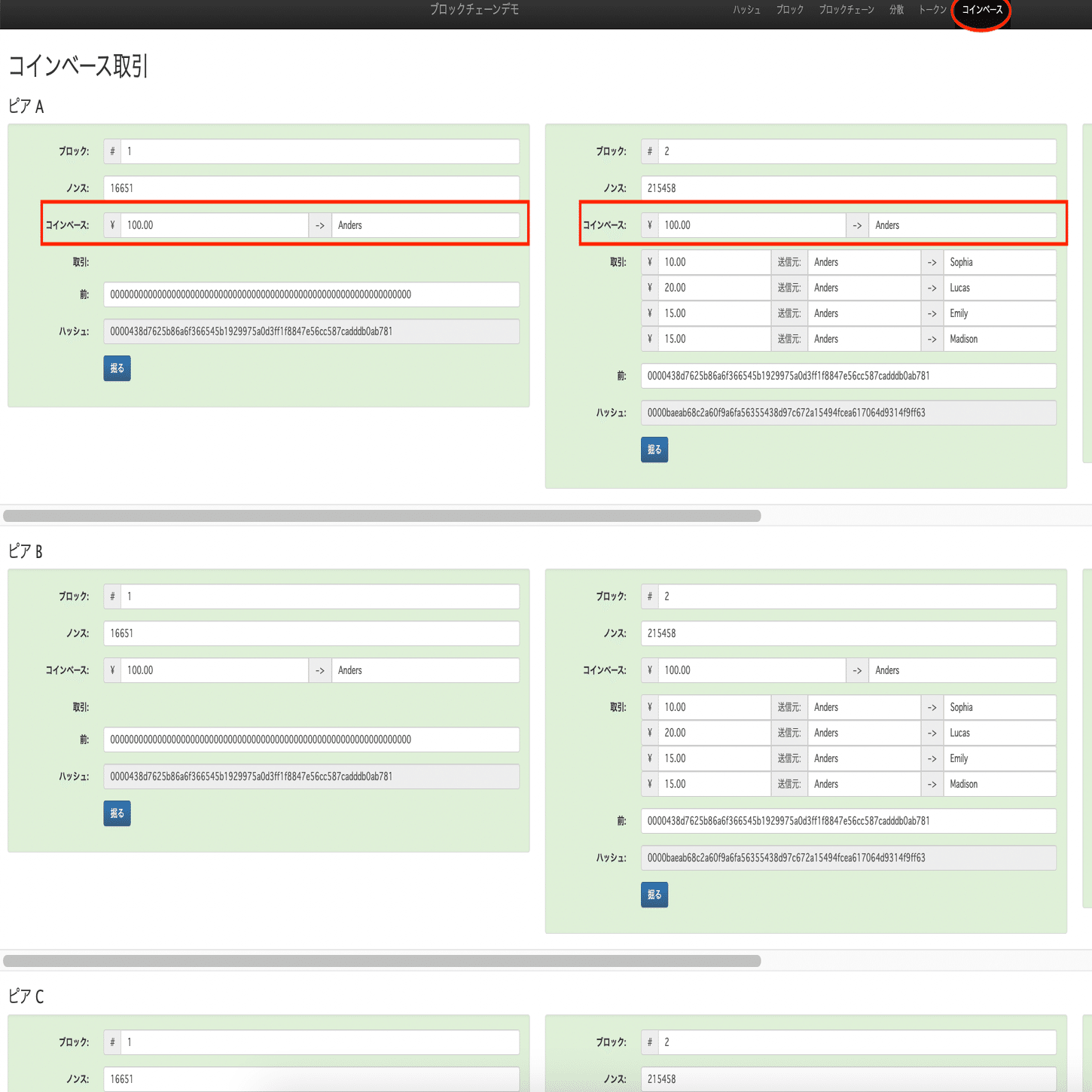Edit Peer B block 1 number field

[x=320, y=596]
